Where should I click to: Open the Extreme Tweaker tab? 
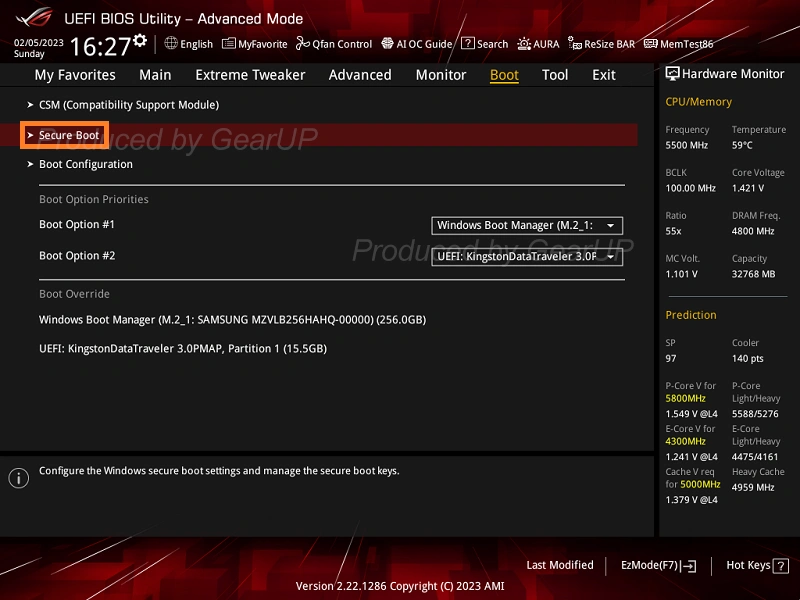click(x=250, y=75)
